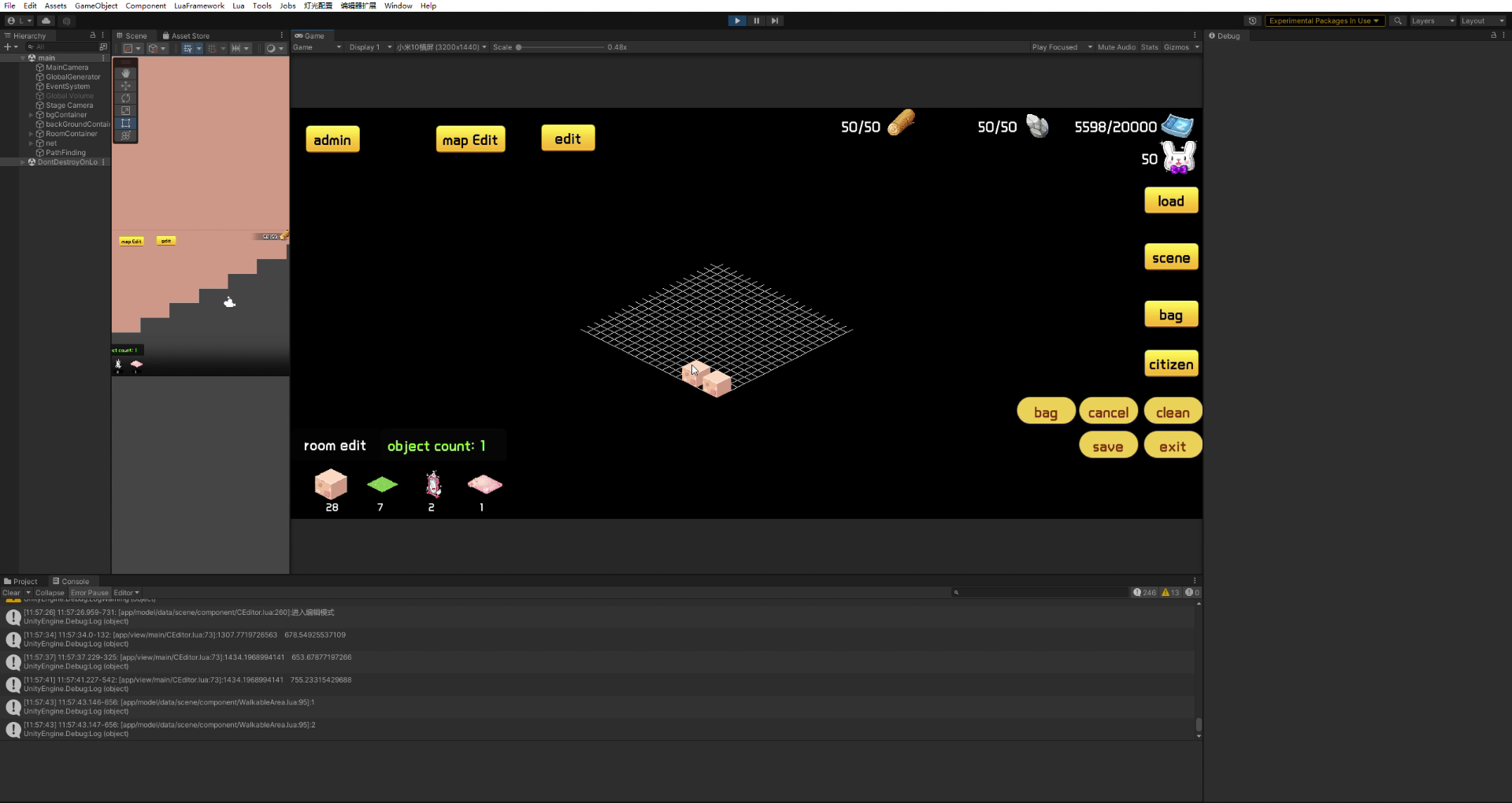This screenshot has width=1512, height=803.
Task: Click the map Edit button in Game view
Action: pos(470,139)
